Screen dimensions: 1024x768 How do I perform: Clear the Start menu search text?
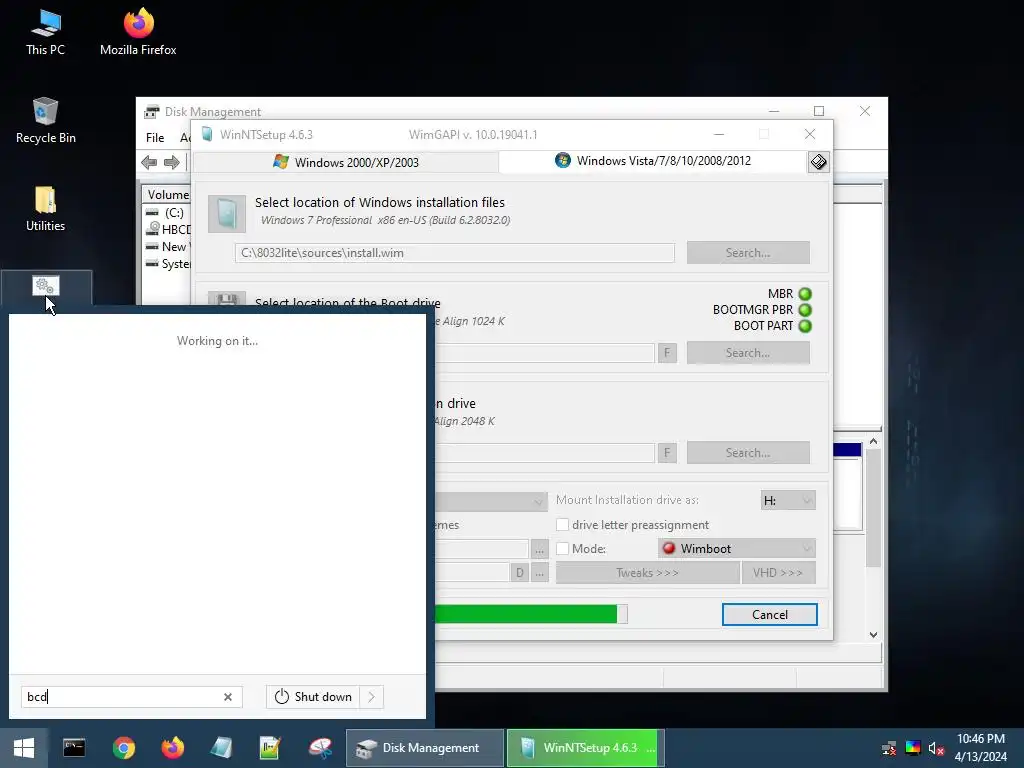pos(228,697)
